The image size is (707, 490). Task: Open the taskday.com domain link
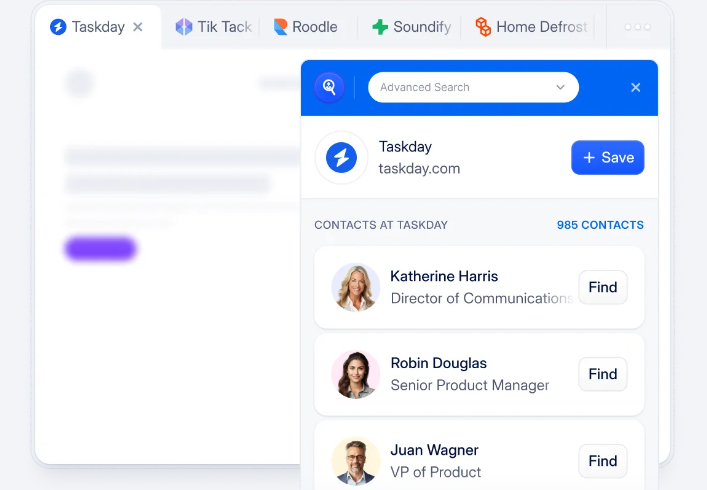tap(419, 169)
